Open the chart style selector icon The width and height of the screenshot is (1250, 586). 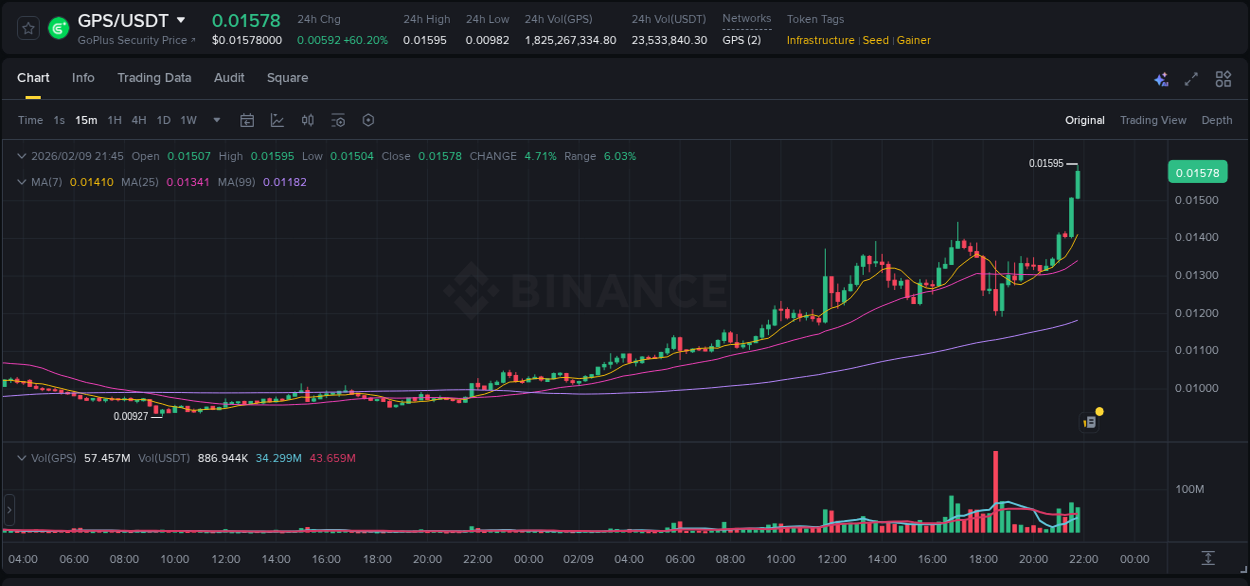pyautogui.click(x=275, y=119)
